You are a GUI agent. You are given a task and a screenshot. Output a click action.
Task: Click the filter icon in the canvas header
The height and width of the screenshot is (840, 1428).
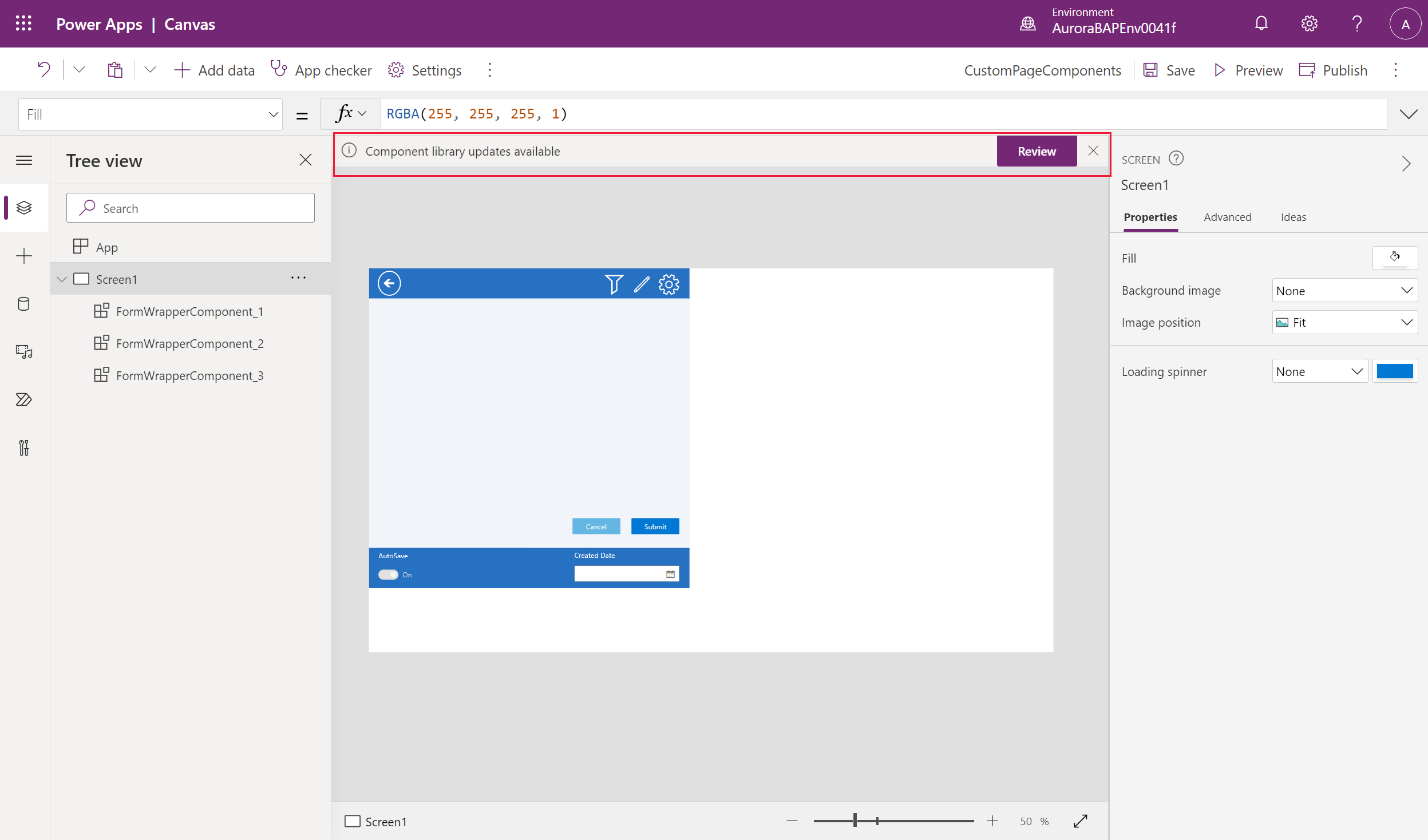[613, 284]
